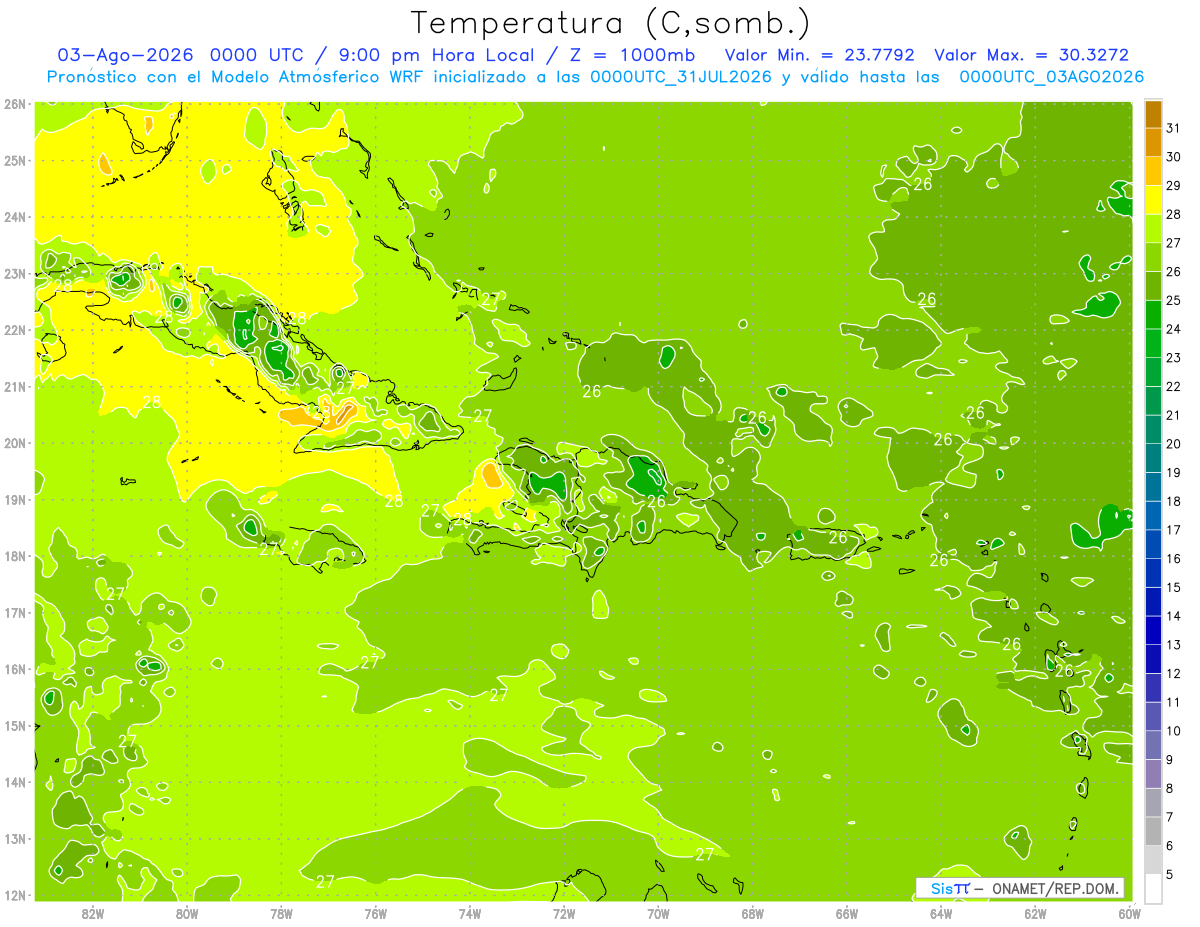
Task: Pick the legend swatch above the 31 label
Action: click(x=1153, y=114)
